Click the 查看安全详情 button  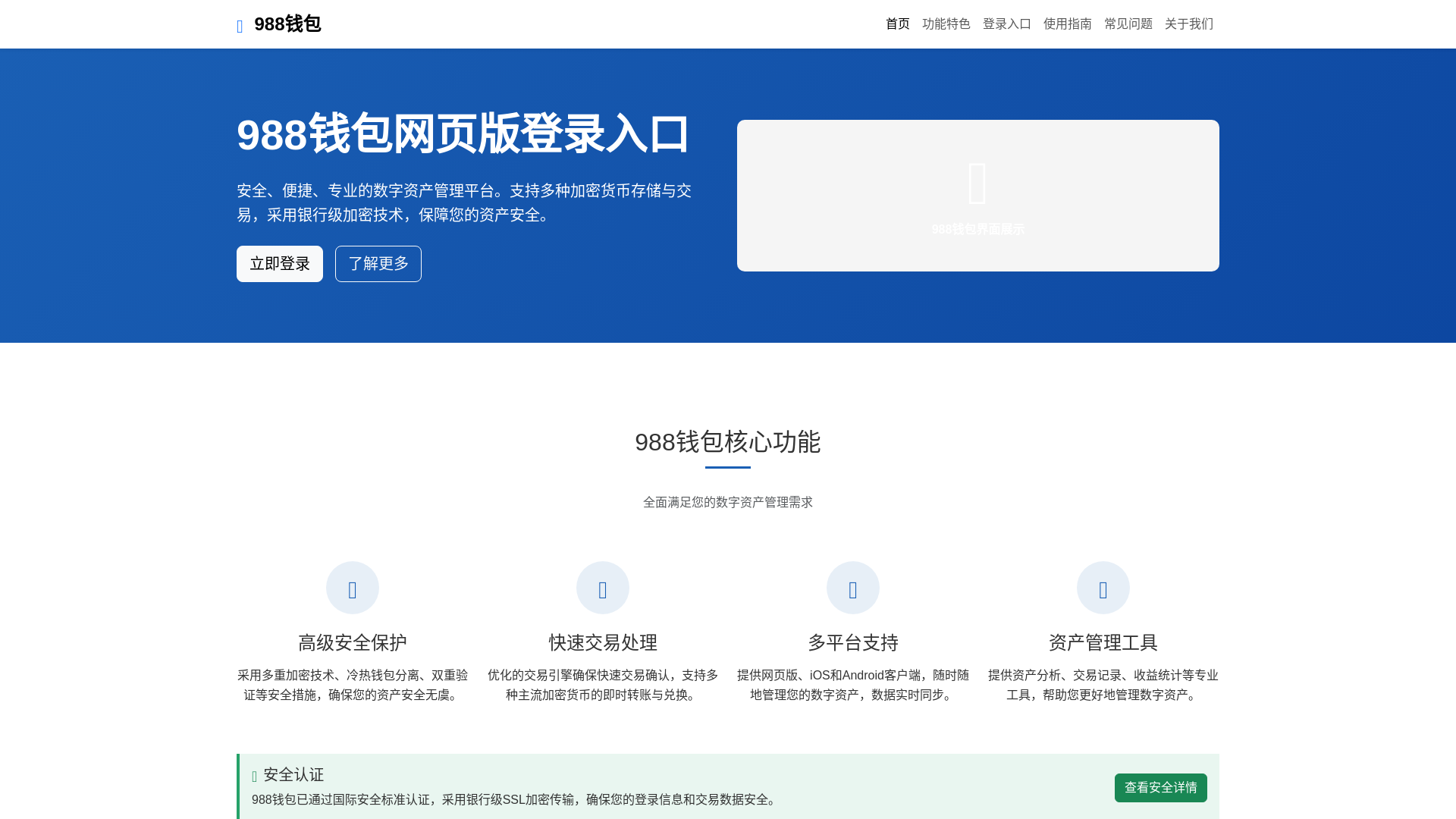coord(1161,788)
